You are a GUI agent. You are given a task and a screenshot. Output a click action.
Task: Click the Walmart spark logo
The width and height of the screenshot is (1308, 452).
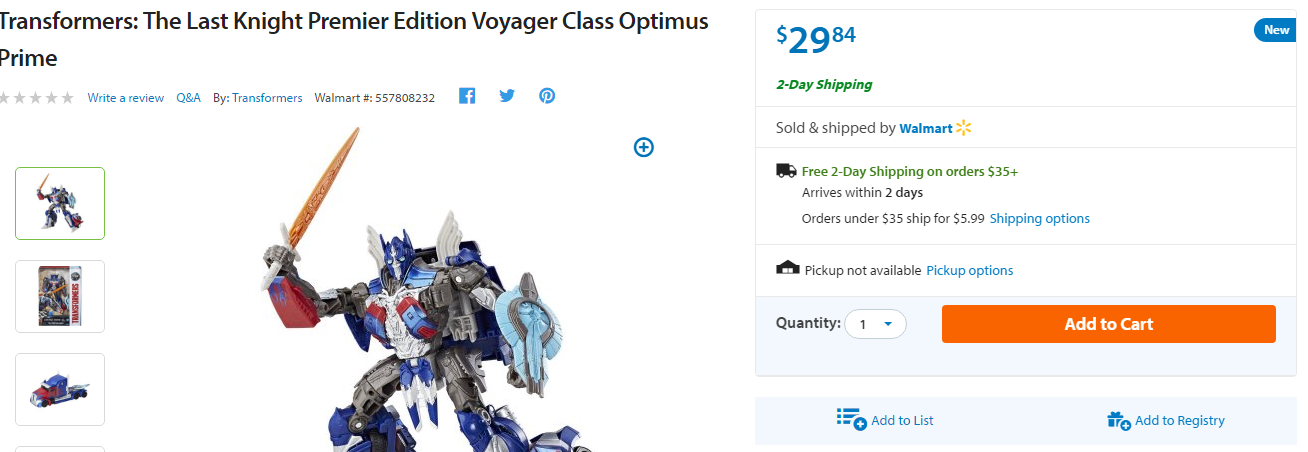coord(964,128)
